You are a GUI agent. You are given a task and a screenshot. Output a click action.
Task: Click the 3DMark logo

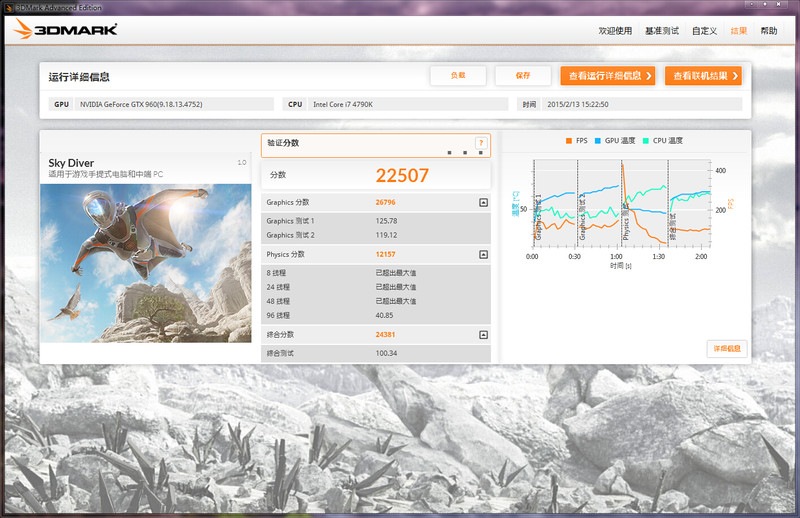[x=65, y=29]
